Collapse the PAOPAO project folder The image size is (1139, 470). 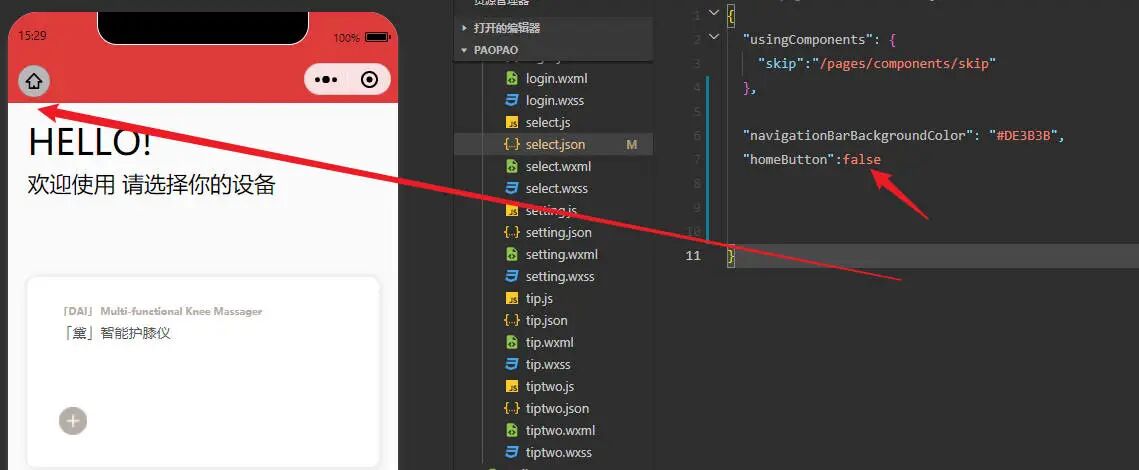pyautogui.click(x=464, y=50)
